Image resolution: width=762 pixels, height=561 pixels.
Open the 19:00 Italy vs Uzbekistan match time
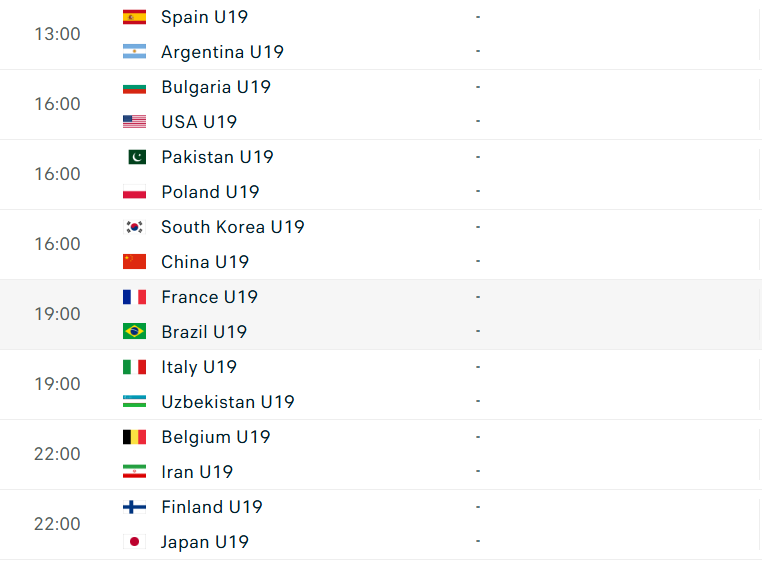click(x=57, y=384)
